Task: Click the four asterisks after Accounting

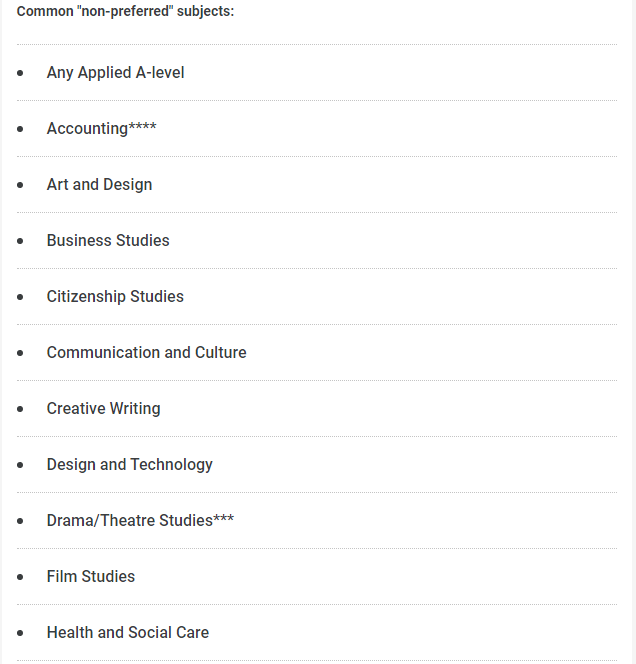Action: (x=143, y=127)
